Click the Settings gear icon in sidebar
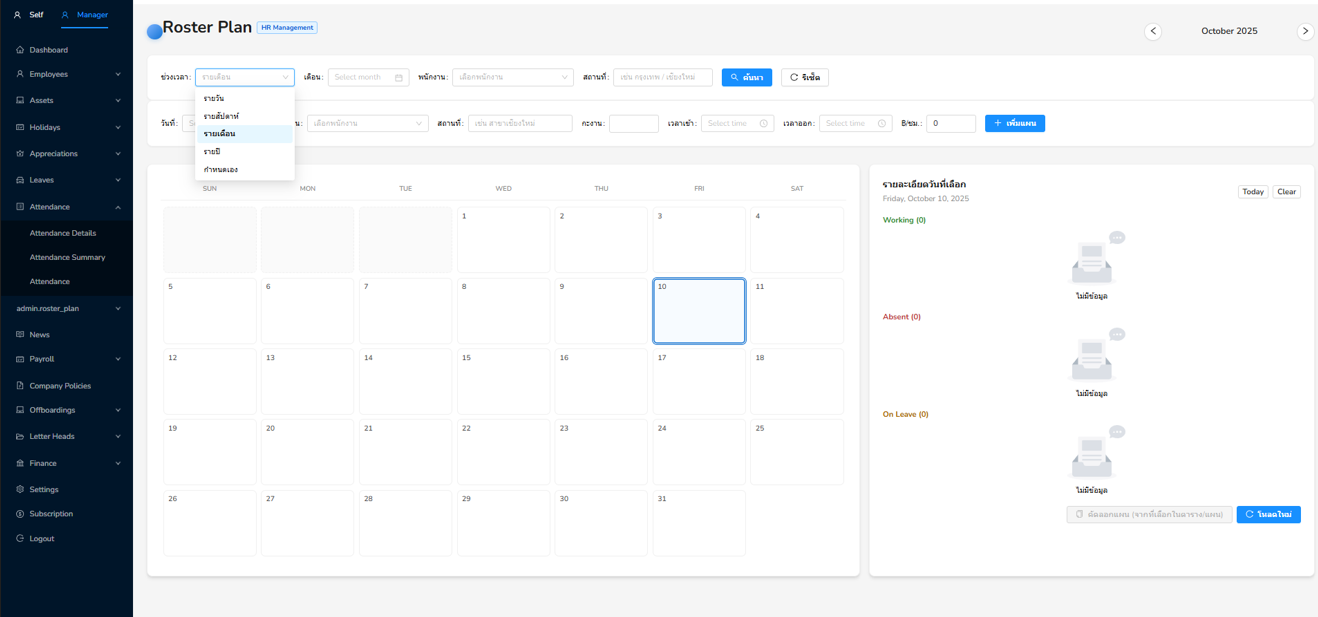This screenshot has width=1318, height=617. click(x=20, y=490)
